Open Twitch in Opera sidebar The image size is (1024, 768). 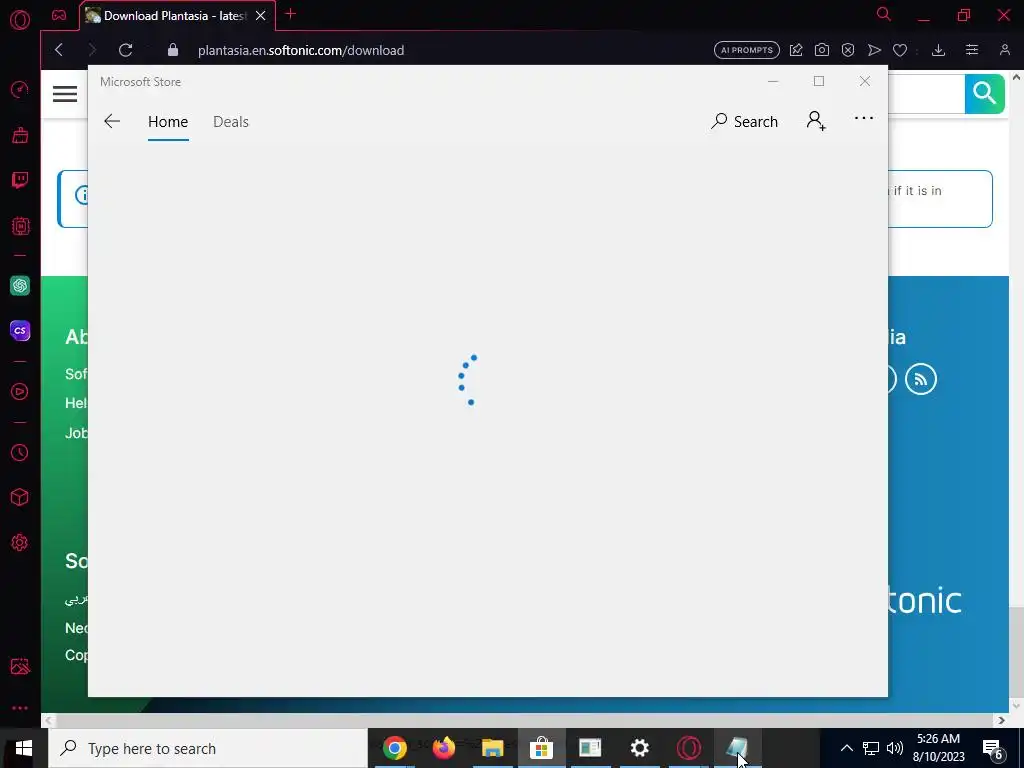(x=20, y=180)
